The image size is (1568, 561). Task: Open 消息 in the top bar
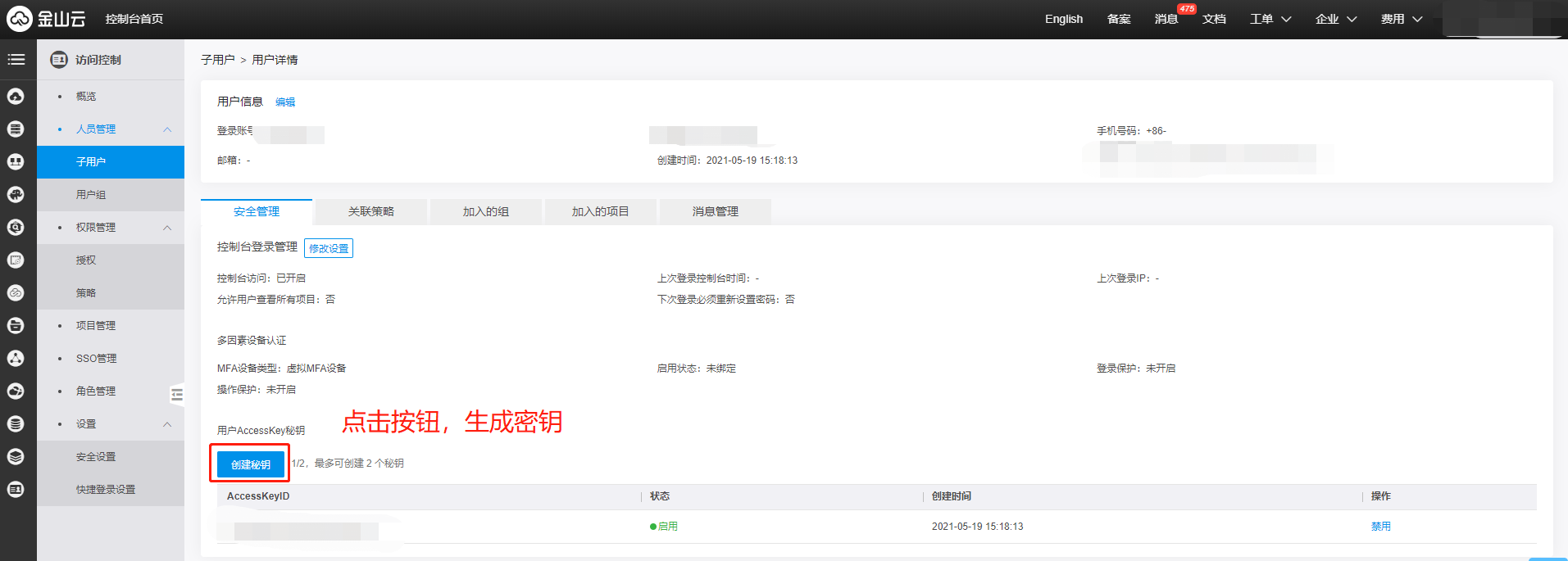click(1166, 19)
